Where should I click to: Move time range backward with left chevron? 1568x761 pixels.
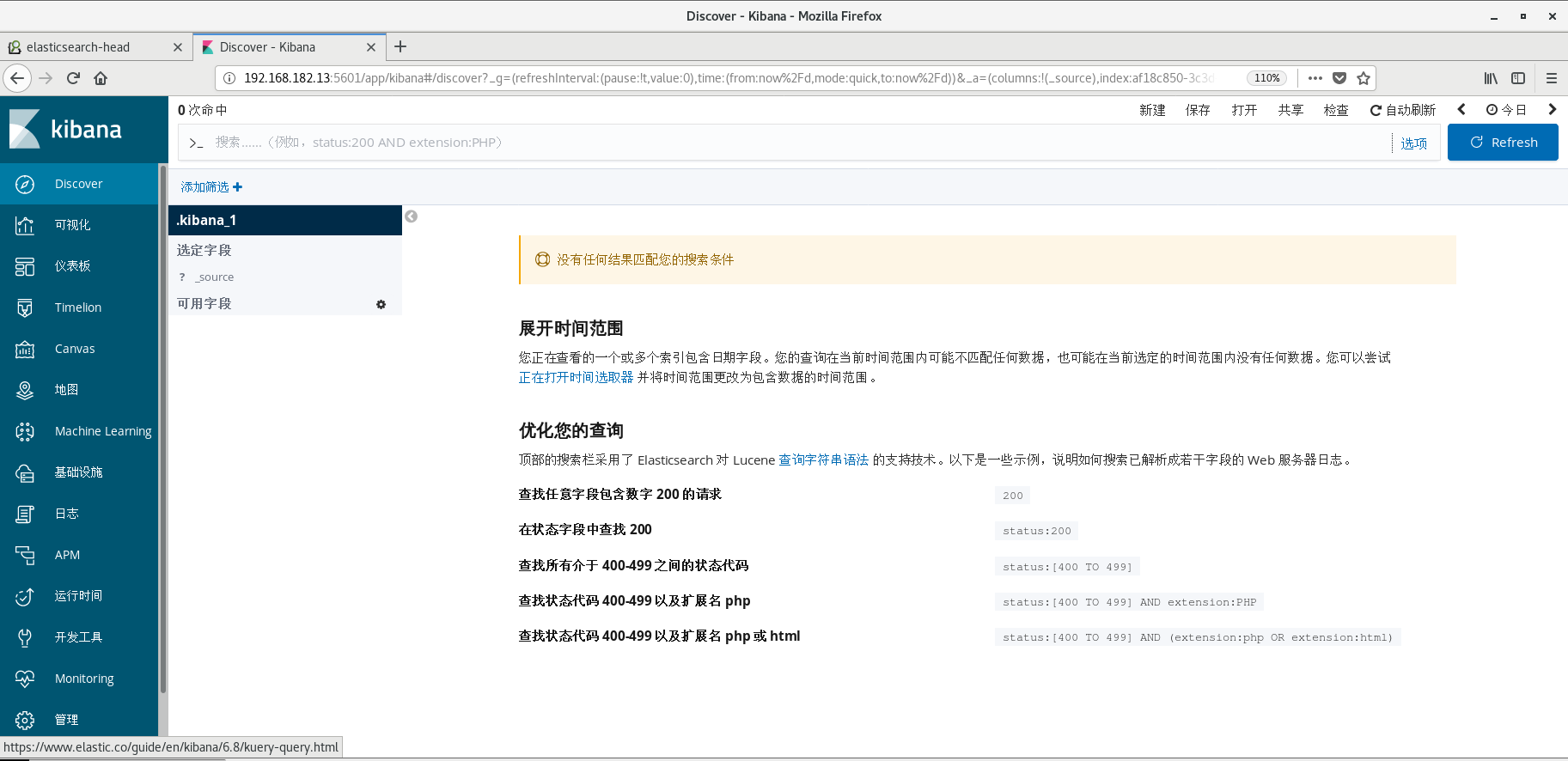pyautogui.click(x=1461, y=109)
